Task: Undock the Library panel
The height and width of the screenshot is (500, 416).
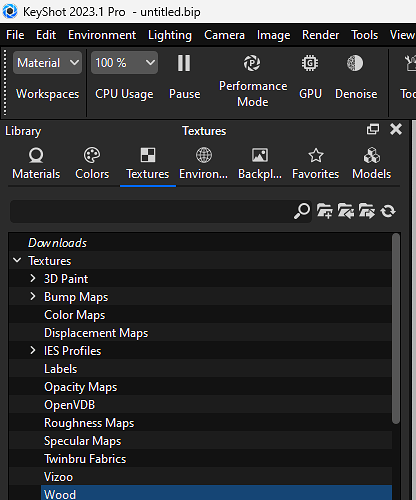Action: (x=373, y=129)
